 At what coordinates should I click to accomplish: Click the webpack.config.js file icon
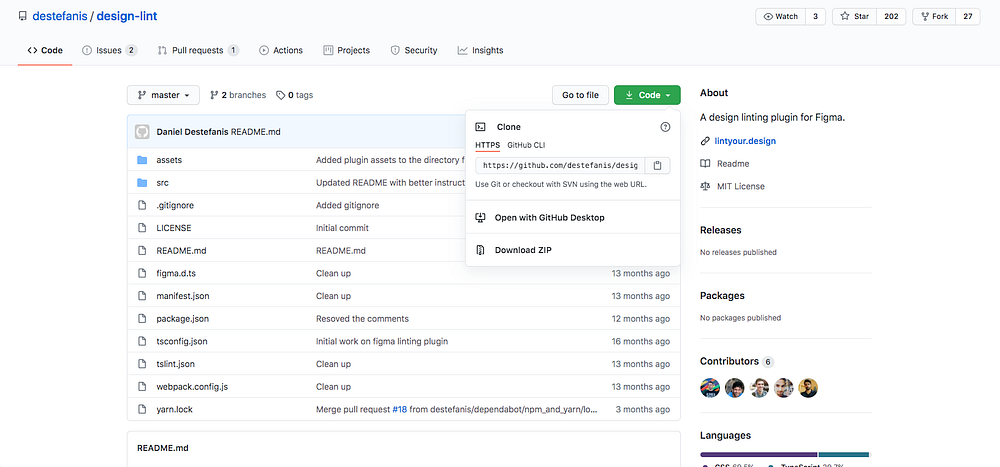(142, 387)
